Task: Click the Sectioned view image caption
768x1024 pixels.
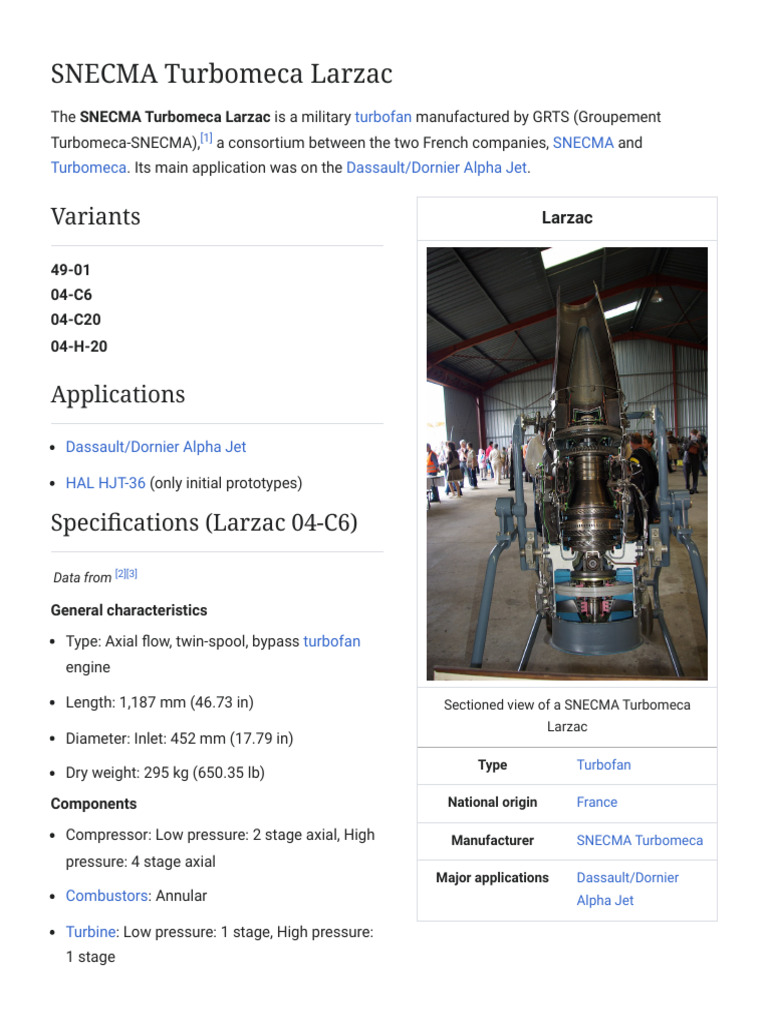Action: pyautogui.click(x=567, y=716)
